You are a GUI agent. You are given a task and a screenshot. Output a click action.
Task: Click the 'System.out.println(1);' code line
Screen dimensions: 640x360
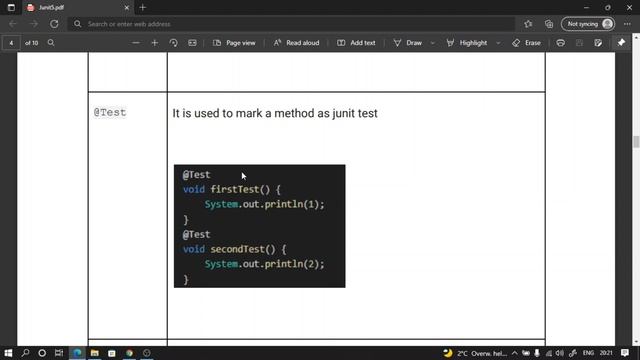pos(264,204)
